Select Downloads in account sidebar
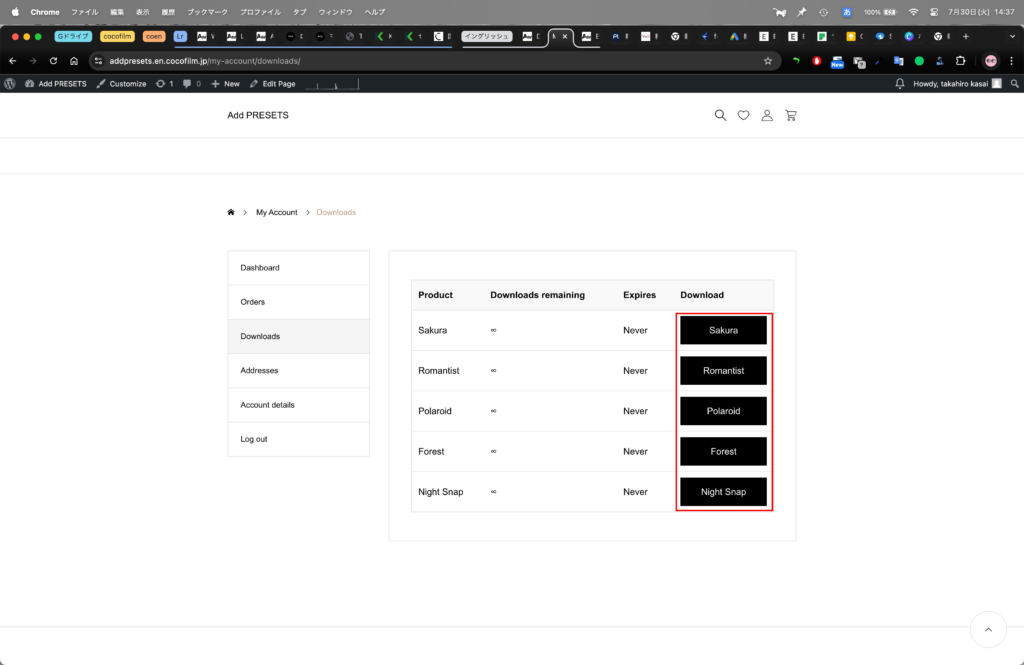The width and height of the screenshot is (1024, 665). (298, 336)
